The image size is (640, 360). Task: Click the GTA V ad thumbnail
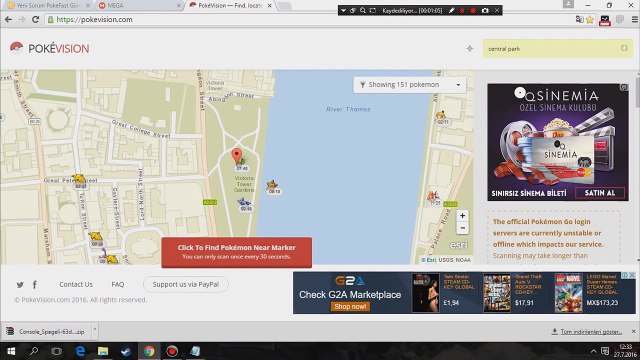497,293
